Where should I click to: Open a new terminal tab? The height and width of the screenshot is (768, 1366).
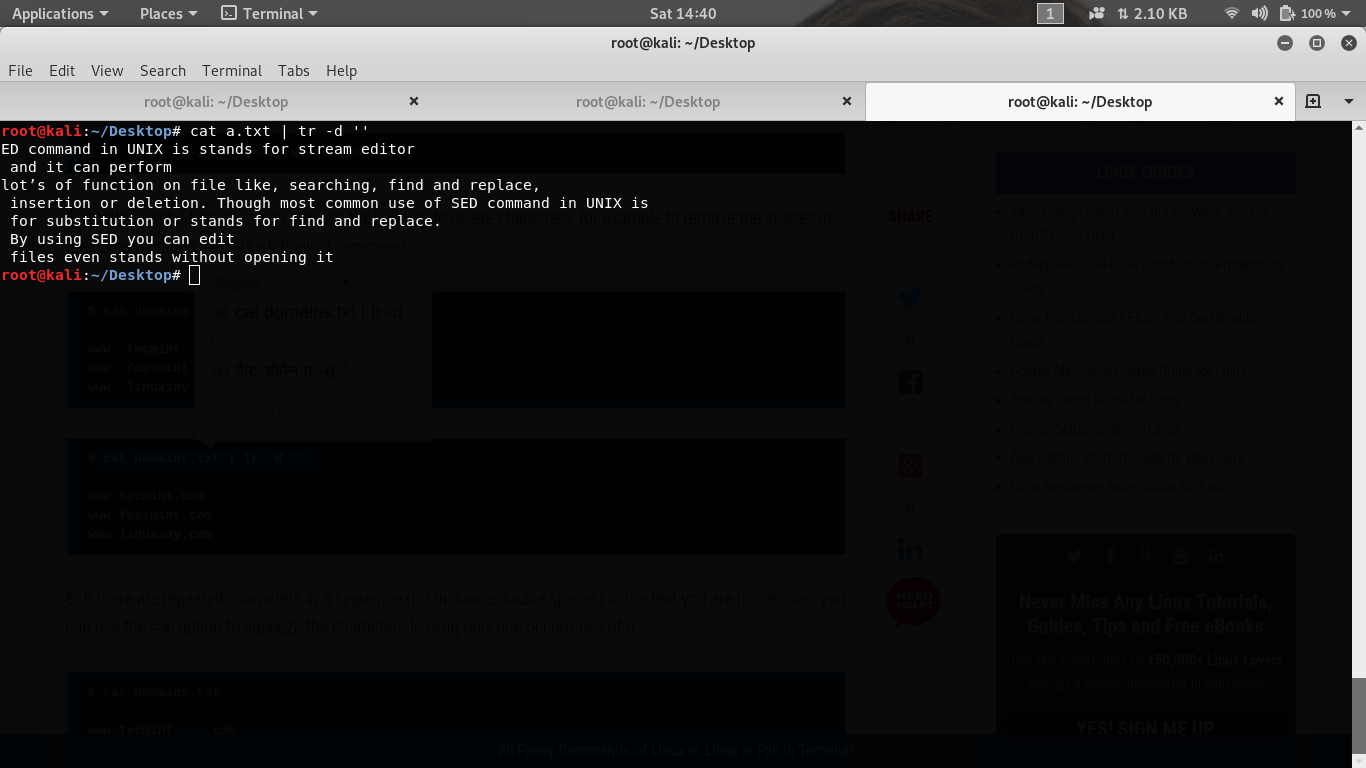(1314, 101)
